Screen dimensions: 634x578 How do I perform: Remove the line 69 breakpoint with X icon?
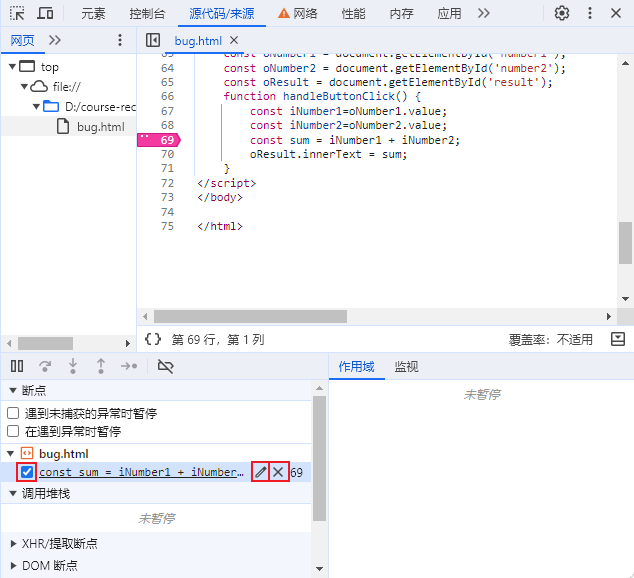(278, 472)
